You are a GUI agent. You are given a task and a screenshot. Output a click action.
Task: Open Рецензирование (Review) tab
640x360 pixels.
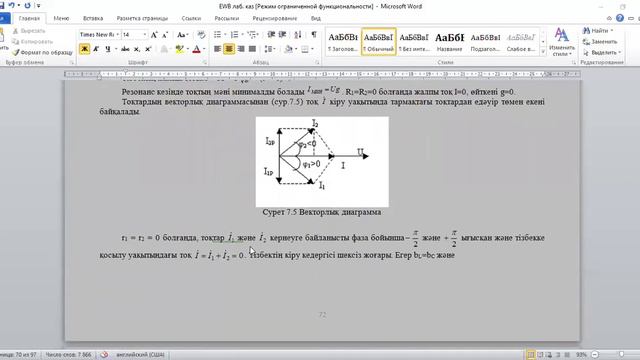[275, 18]
